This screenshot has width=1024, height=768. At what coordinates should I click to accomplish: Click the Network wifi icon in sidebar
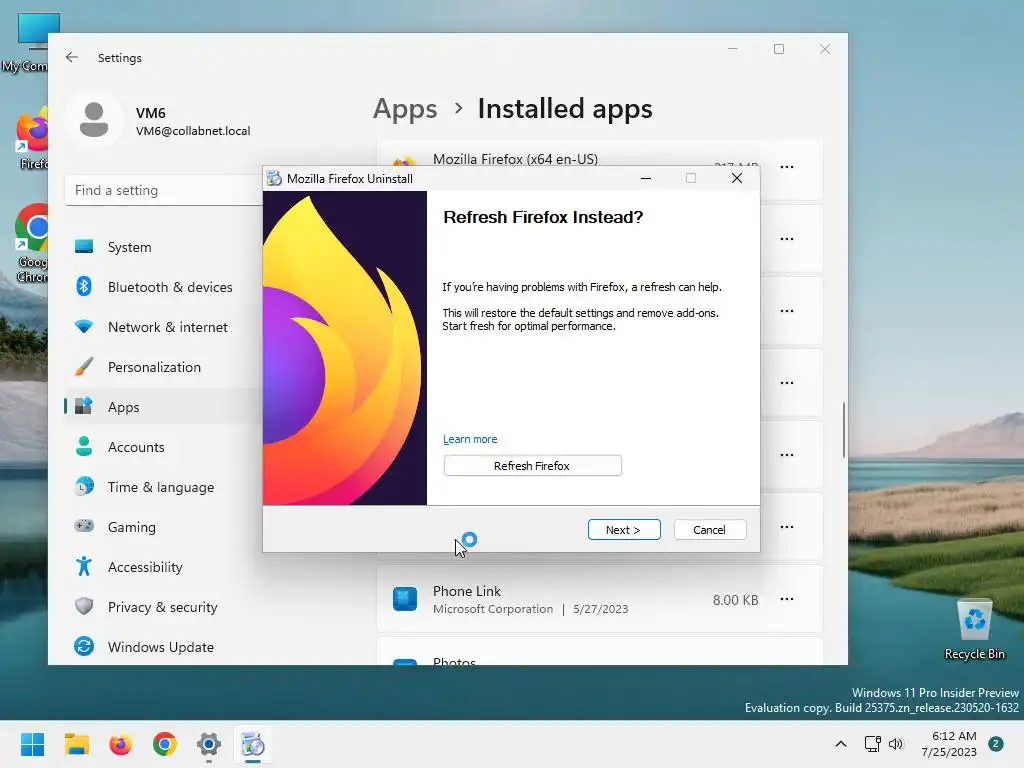coord(84,326)
